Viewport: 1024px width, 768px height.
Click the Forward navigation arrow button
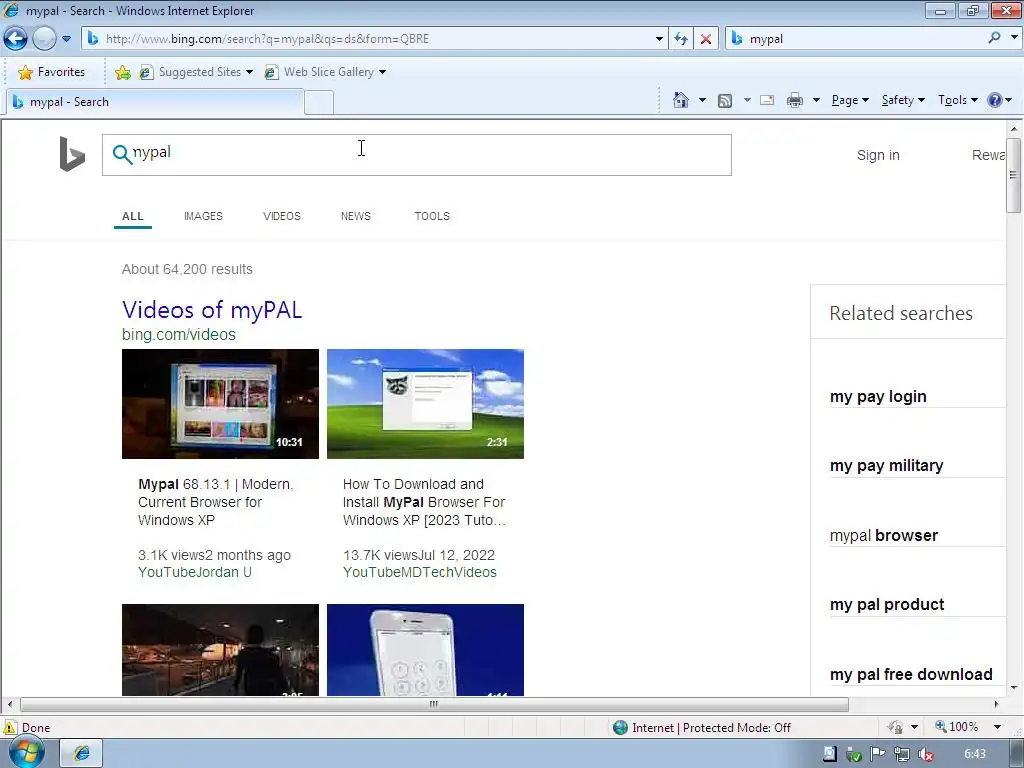[44, 39]
